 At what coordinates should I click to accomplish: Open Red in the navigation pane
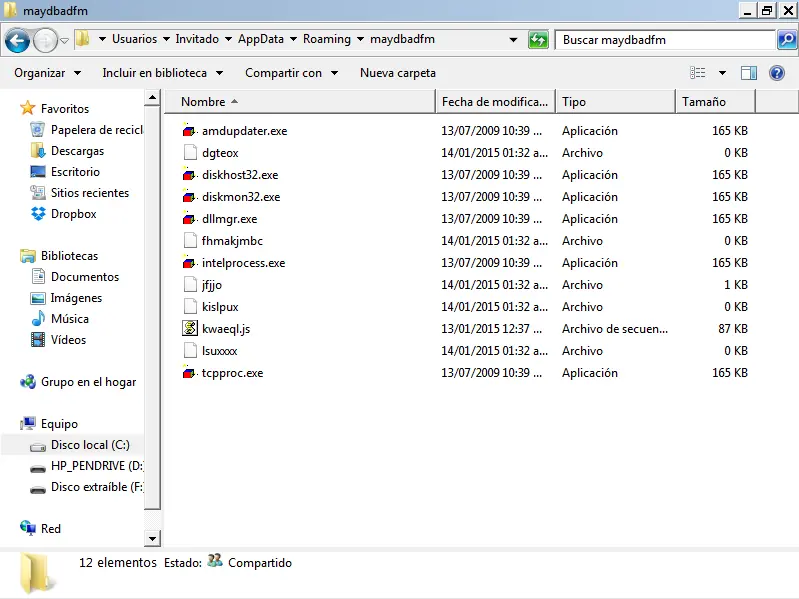pyautogui.click(x=50, y=529)
